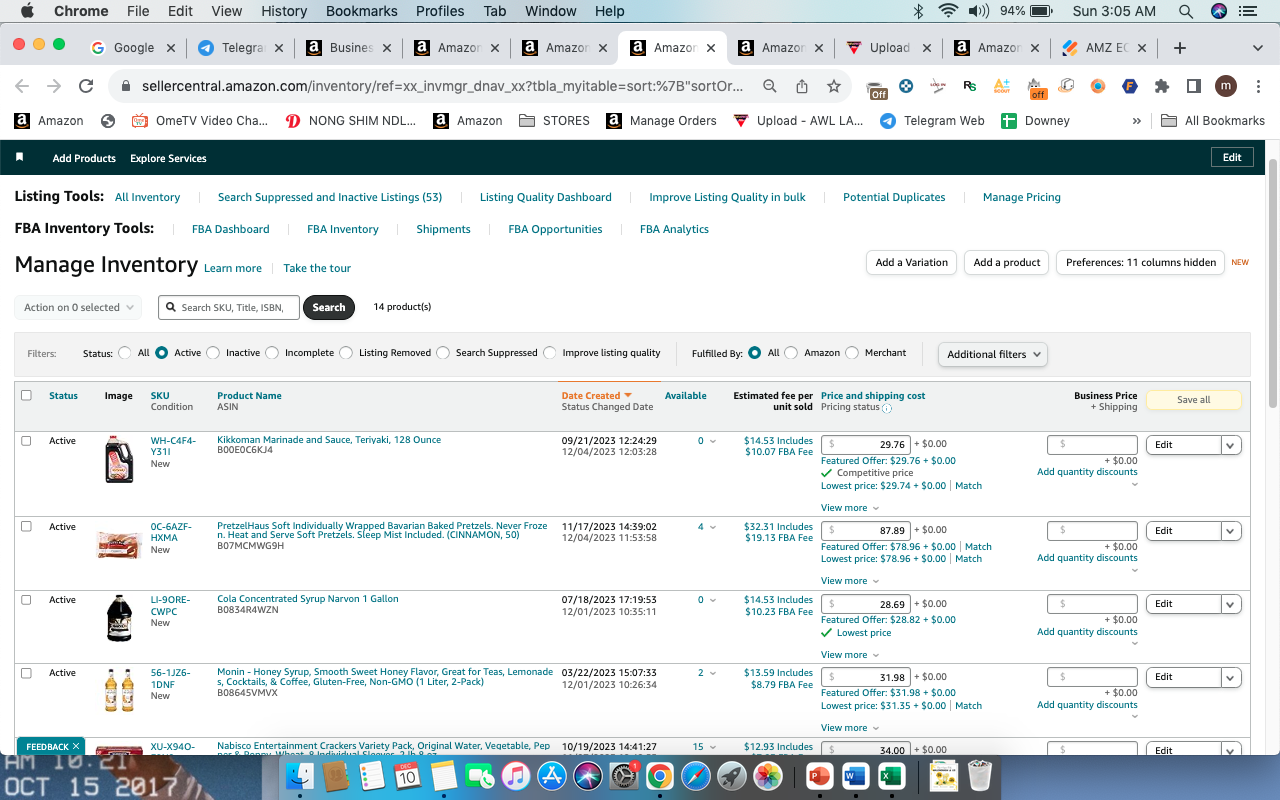1280x800 pixels.
Task: Switch to the 'Upload' browser tab
Action: coord(889,48)
